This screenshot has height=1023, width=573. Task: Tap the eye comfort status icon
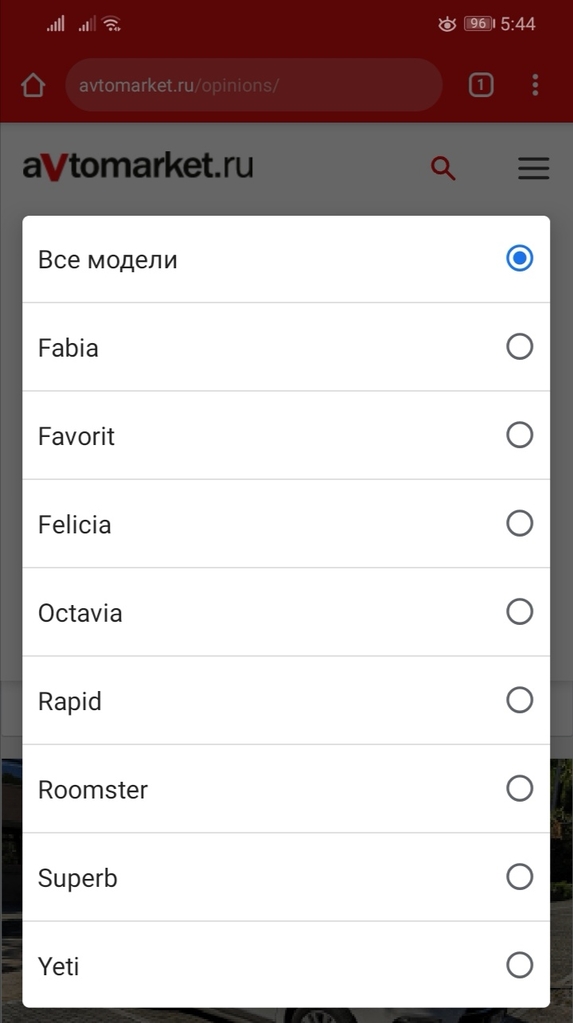point(447,25)
